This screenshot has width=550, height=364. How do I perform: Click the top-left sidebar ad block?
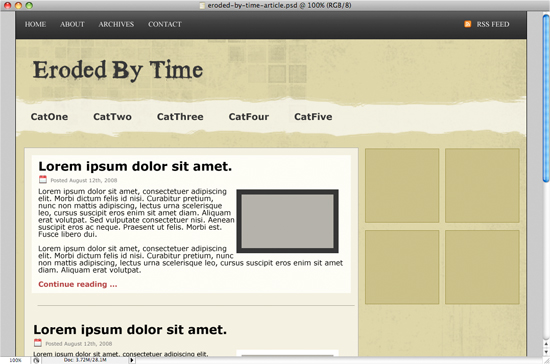pyautogui.click(x=402, y=186)
